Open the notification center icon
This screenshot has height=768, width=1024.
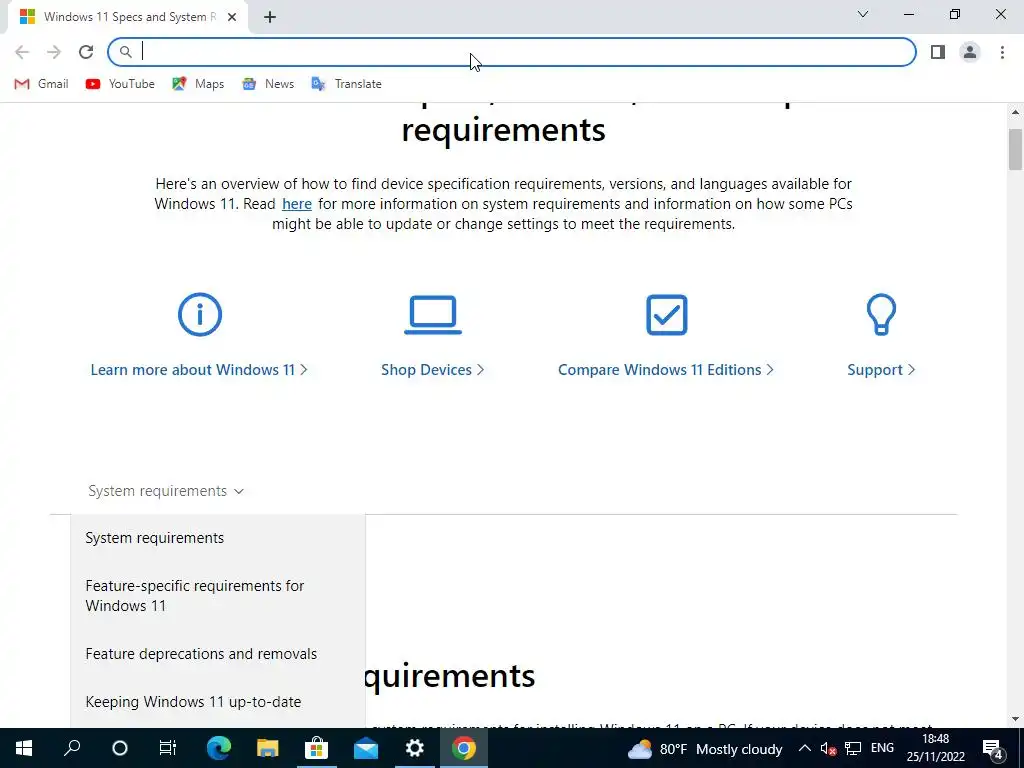(x=993, y=749)
